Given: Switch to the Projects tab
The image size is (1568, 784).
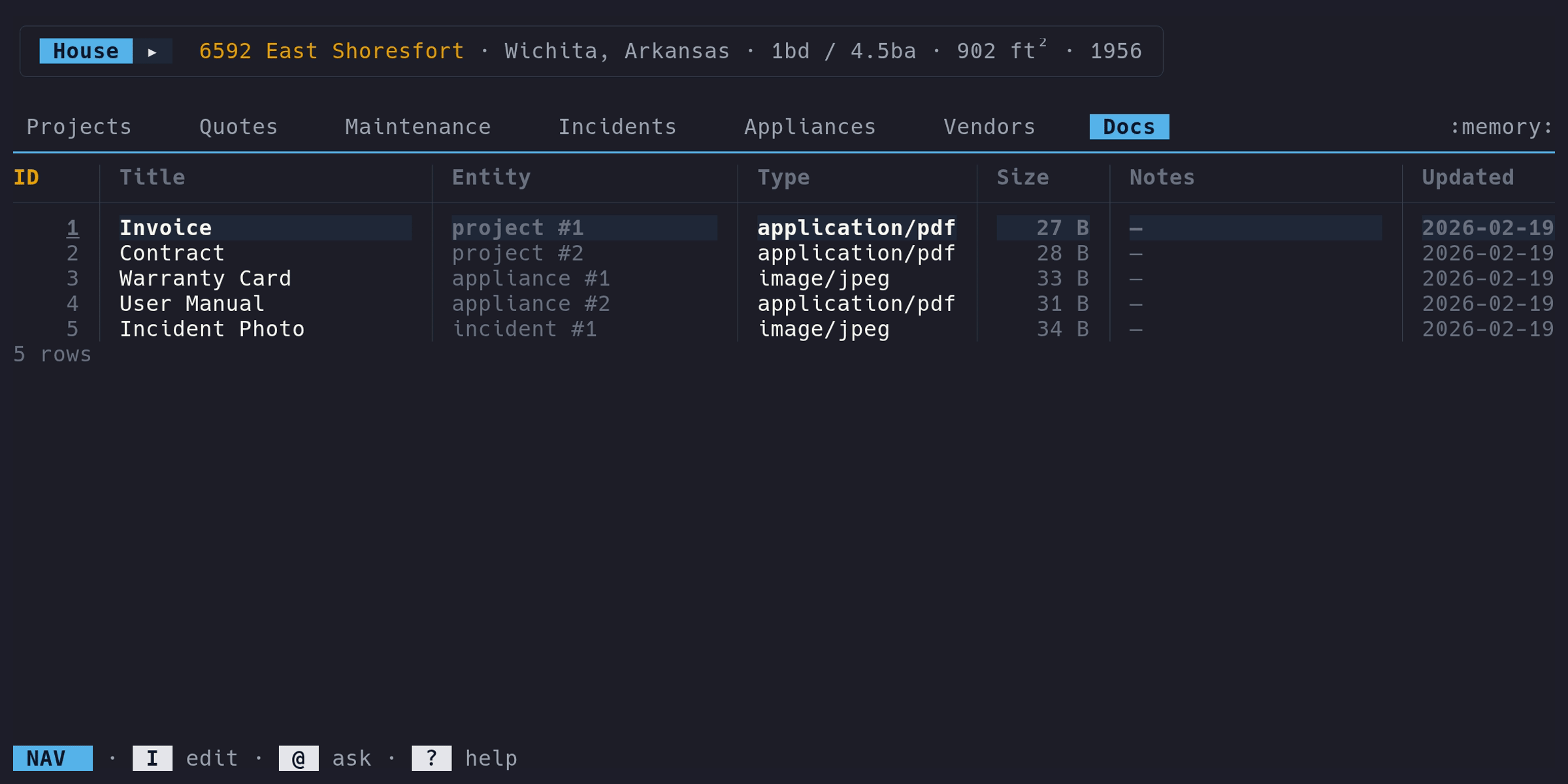Looking at the screenshot, I should click(x=79, y=127).
